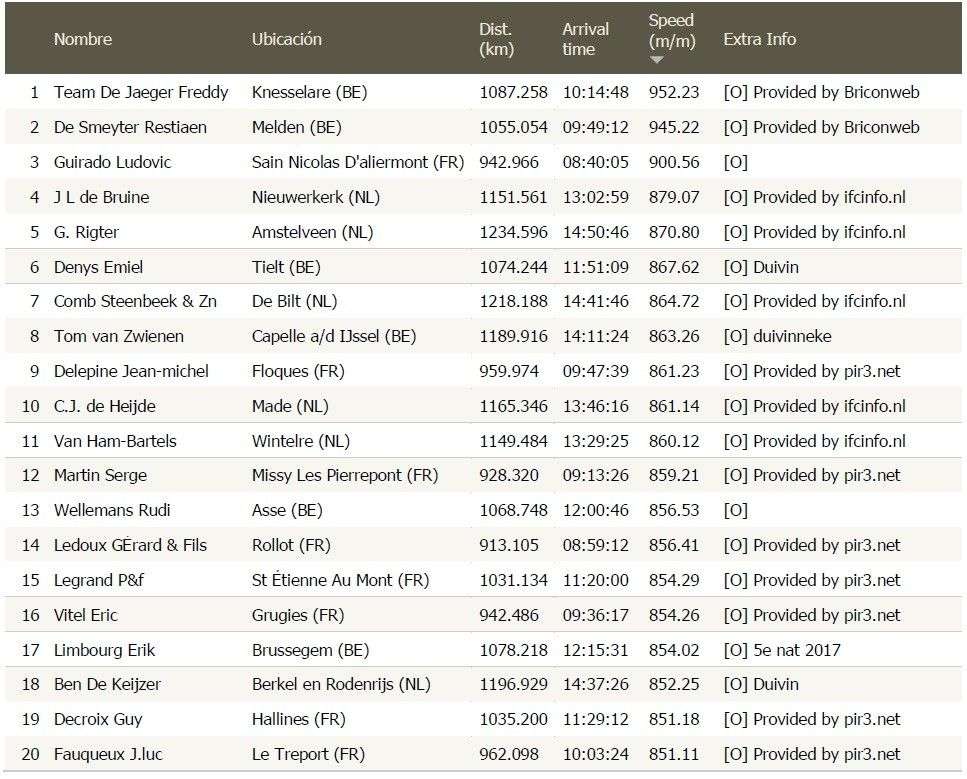
Task: Sort table by Nombre column
Action: [83, 39]
